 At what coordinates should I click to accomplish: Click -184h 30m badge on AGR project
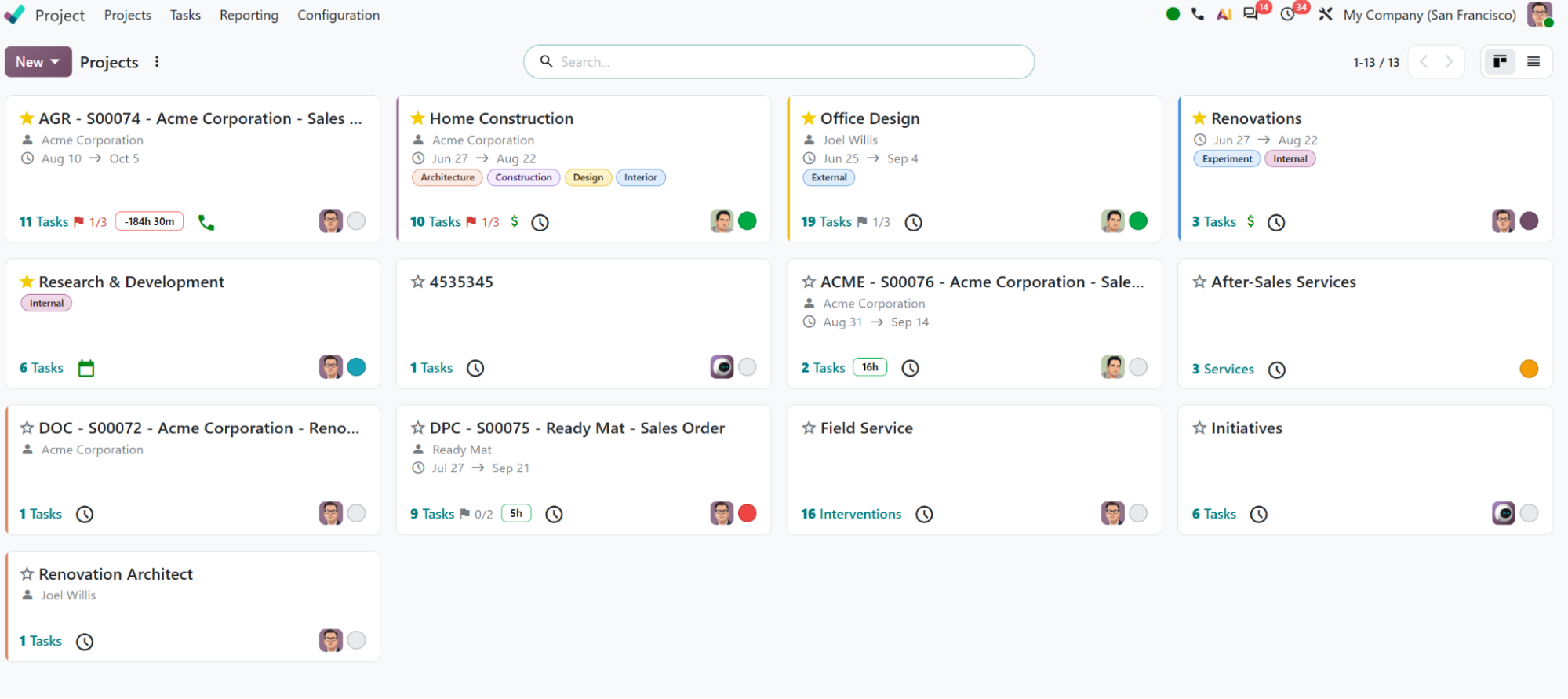(x=149, y=222)
